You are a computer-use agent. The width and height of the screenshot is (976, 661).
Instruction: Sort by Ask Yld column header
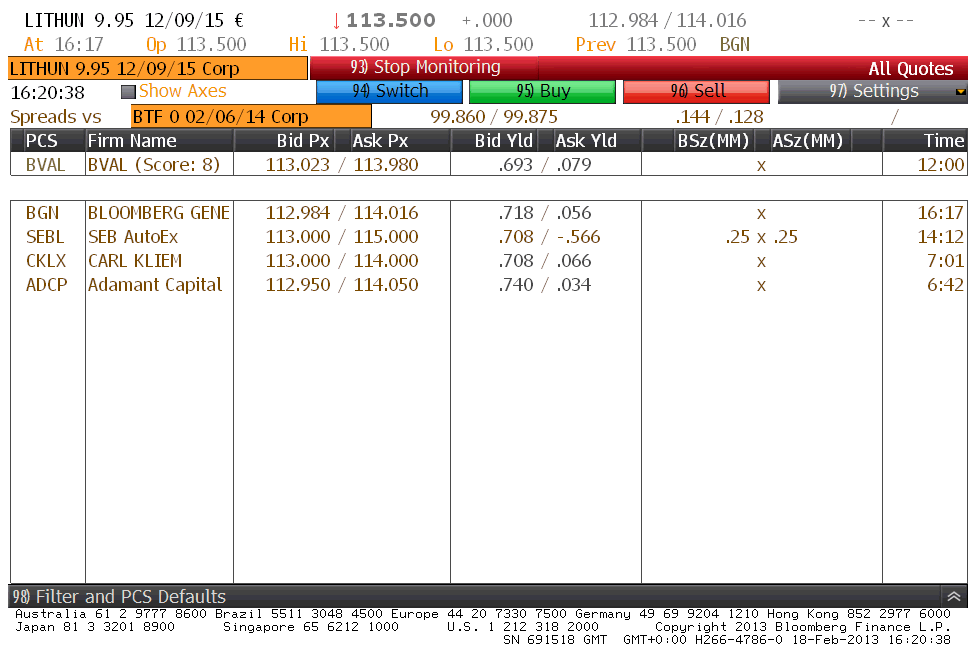click(x=586, y=141)
